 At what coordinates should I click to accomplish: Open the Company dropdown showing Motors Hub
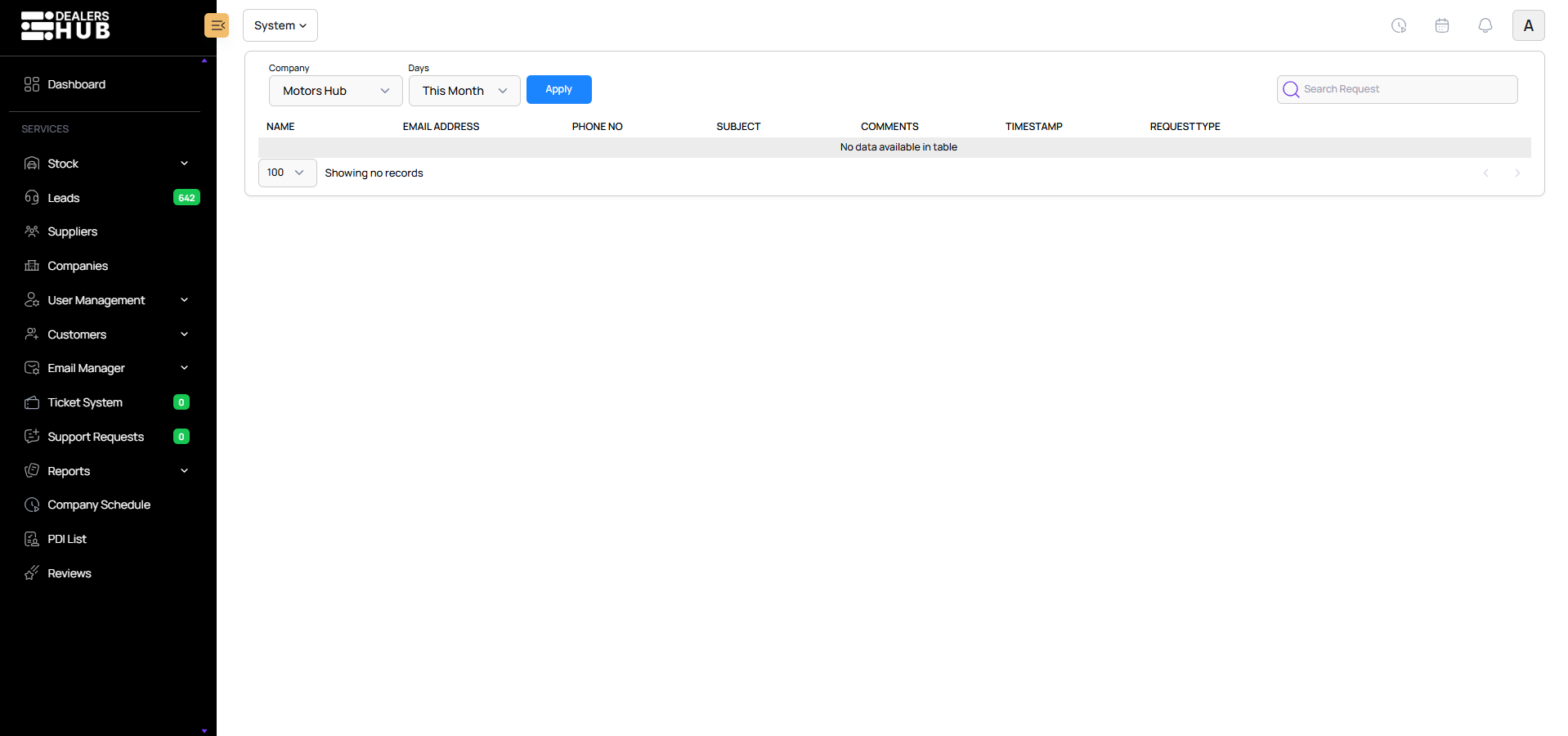tap(335, 91)
